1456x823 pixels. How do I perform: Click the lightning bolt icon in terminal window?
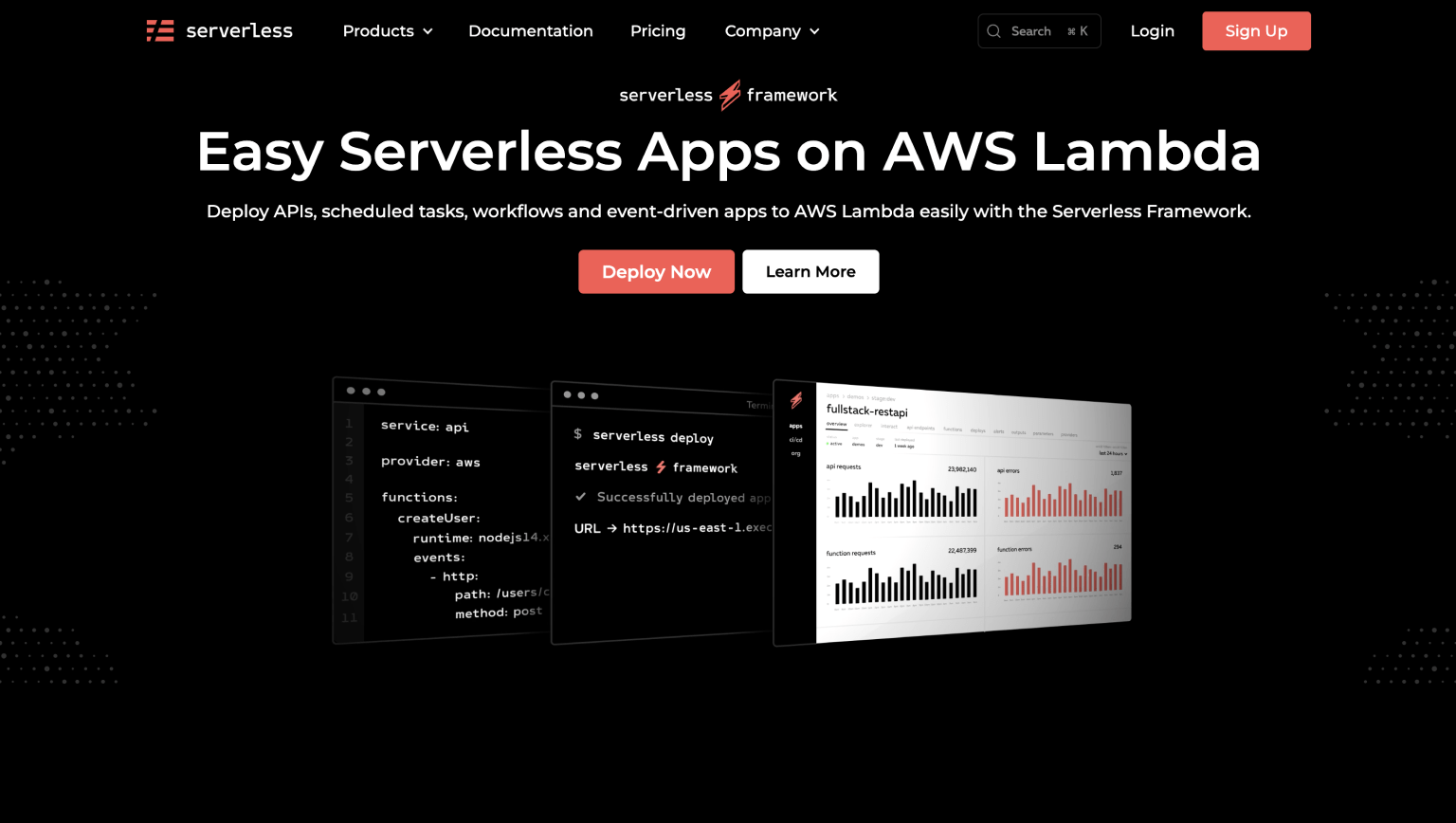point(661,467)
